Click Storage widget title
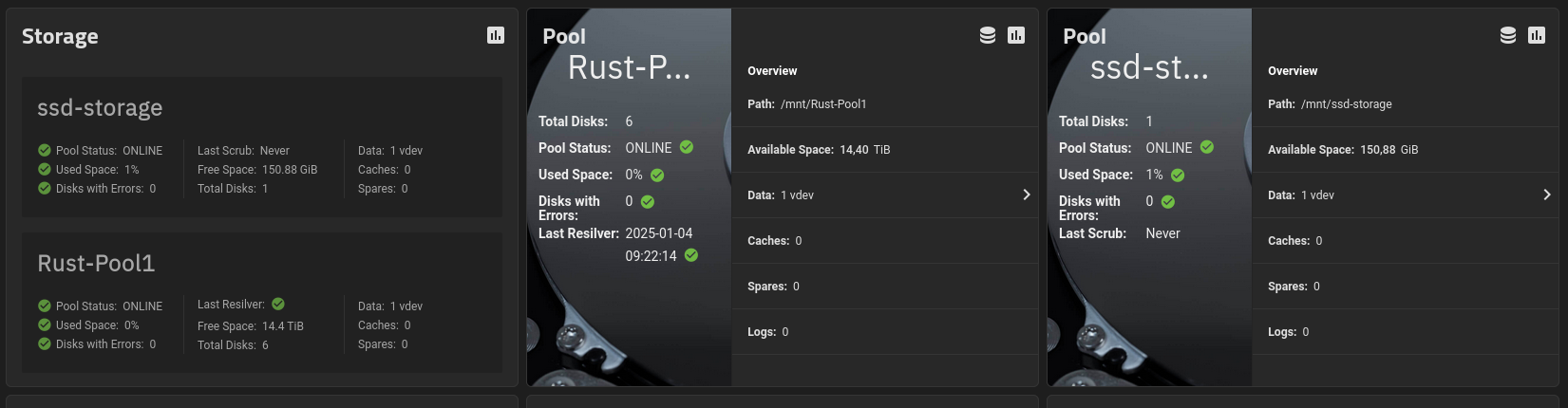1568x408 pixels. point(60,36)
